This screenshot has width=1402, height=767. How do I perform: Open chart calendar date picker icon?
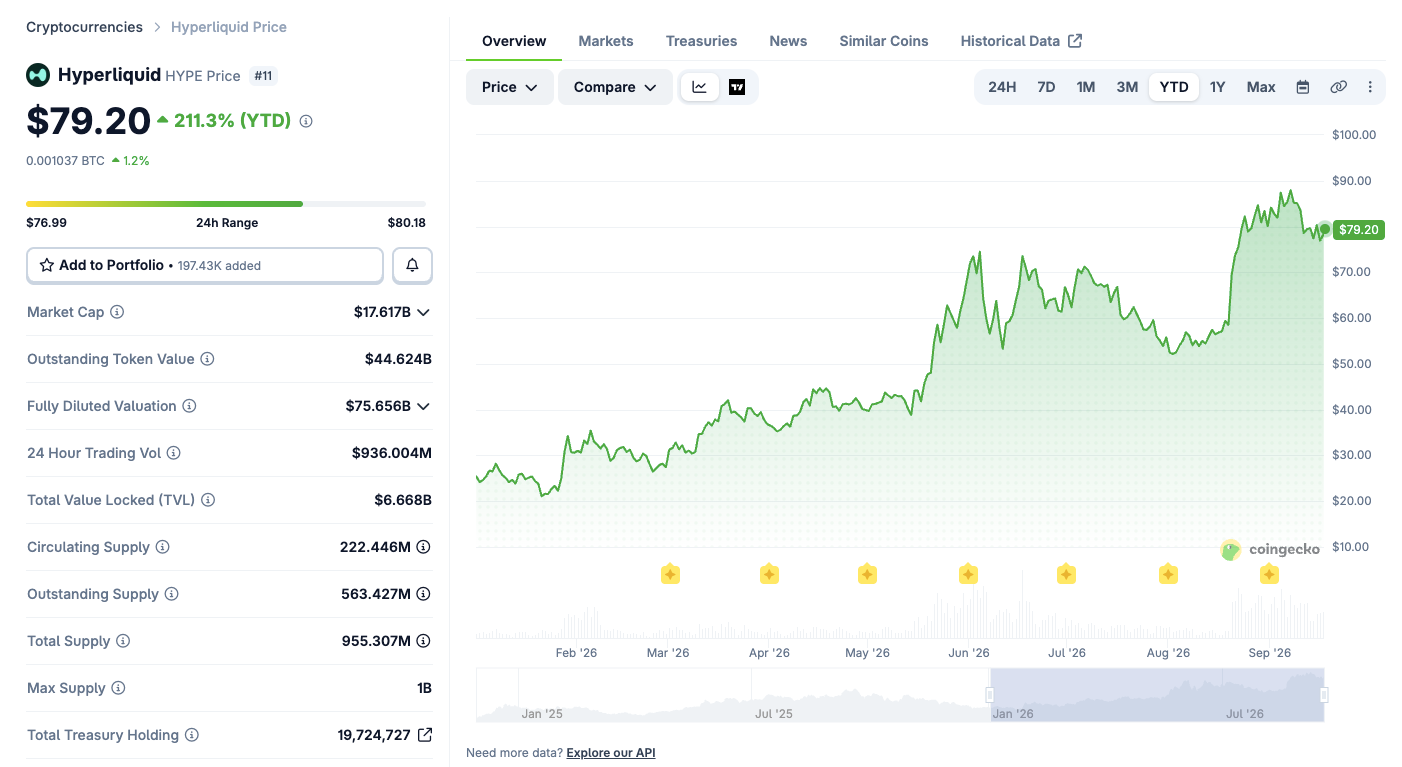click(1303, 87)
